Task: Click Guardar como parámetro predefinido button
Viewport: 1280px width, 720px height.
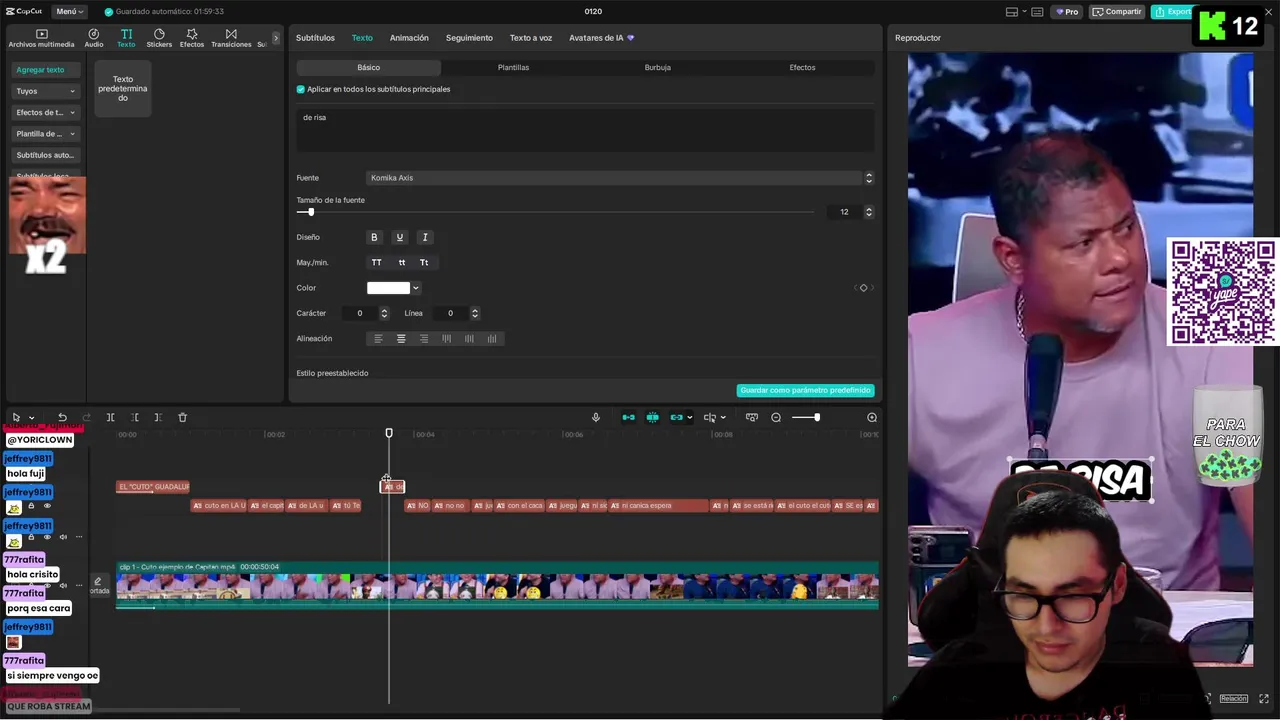Action: click(x=805, y=390)
